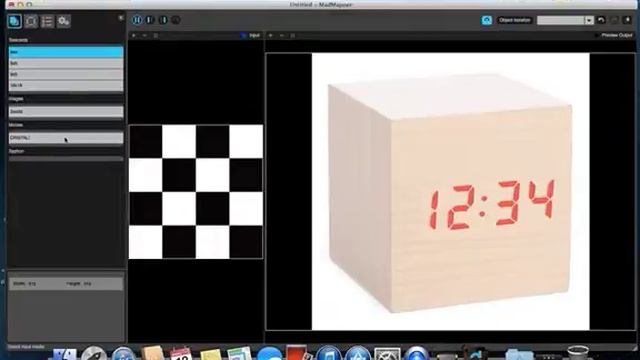640x360 pixels.
Task: Toggle the Input checkbox
Action: coord(243,36)
